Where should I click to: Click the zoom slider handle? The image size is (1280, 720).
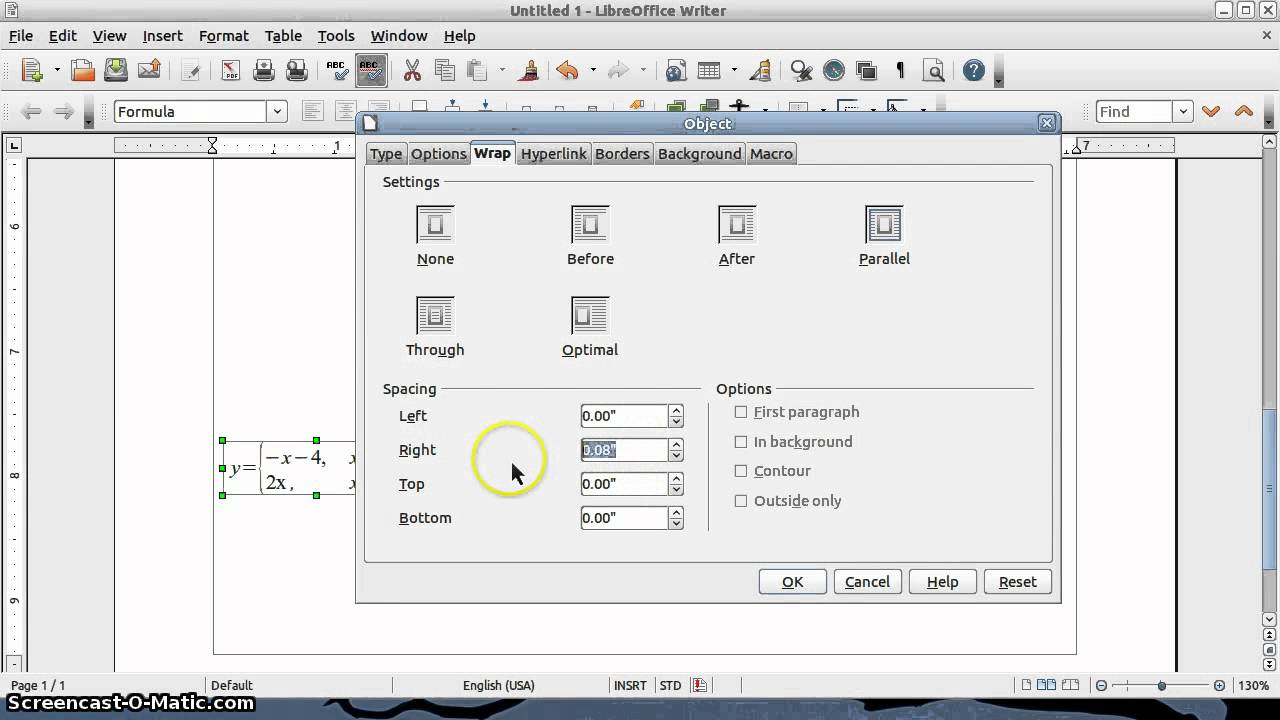[x=1161, y=686]
